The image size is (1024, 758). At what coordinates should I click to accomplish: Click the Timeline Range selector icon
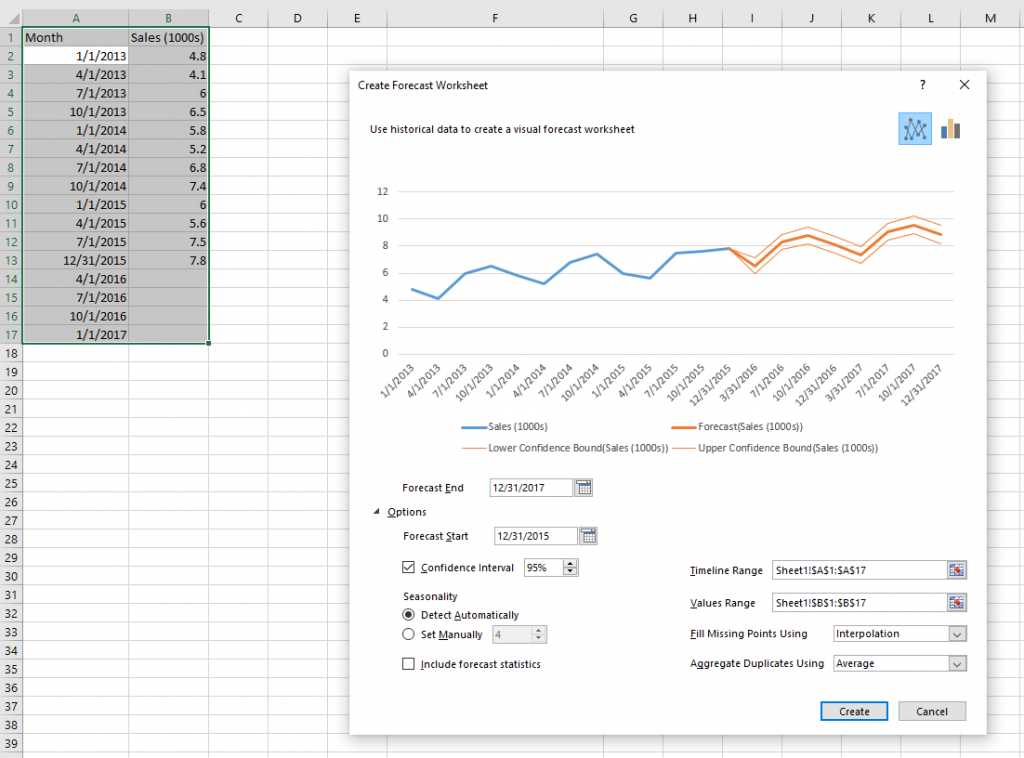pos(957,570)
